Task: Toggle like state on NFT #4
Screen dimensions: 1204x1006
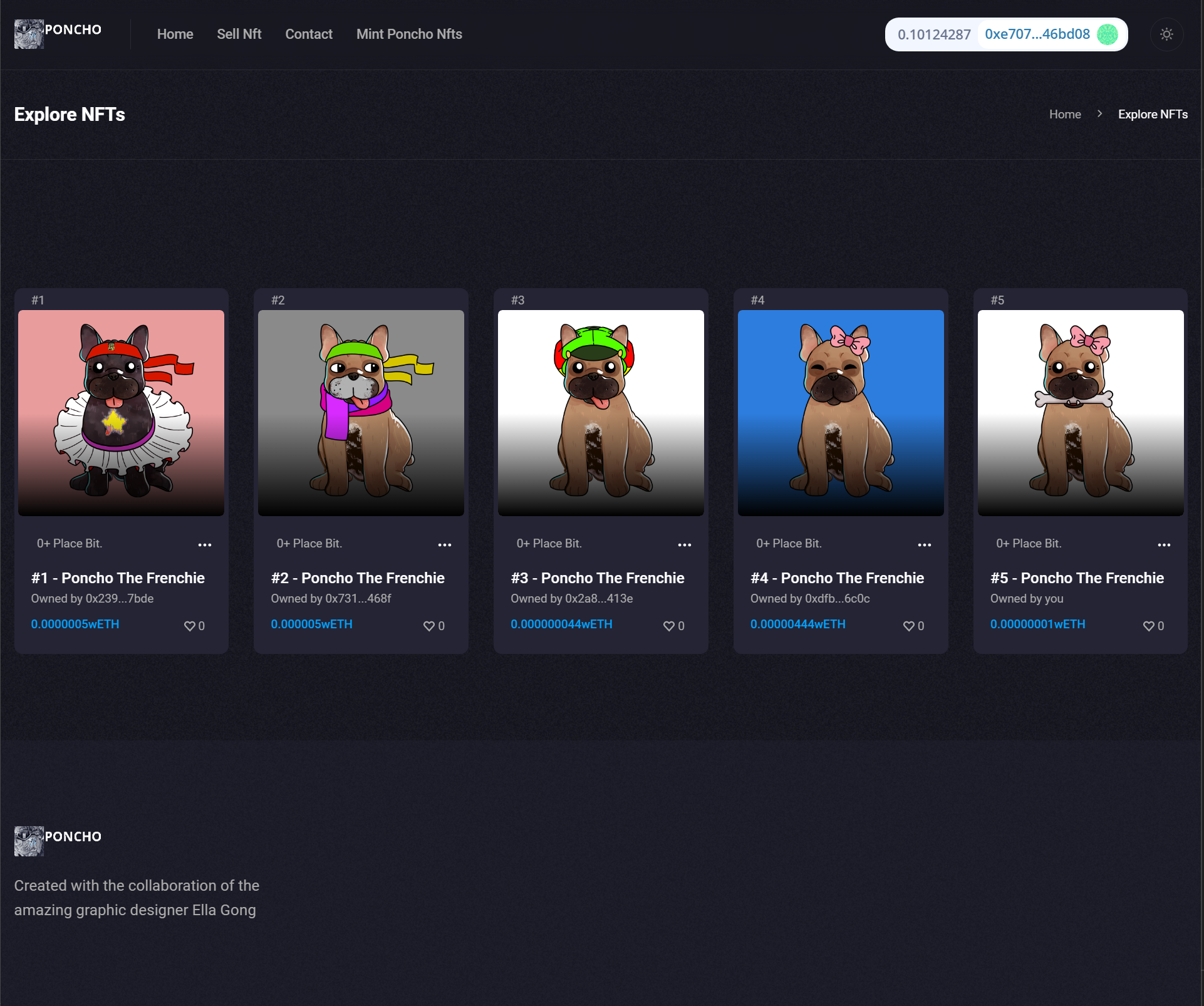Action: 908,625
